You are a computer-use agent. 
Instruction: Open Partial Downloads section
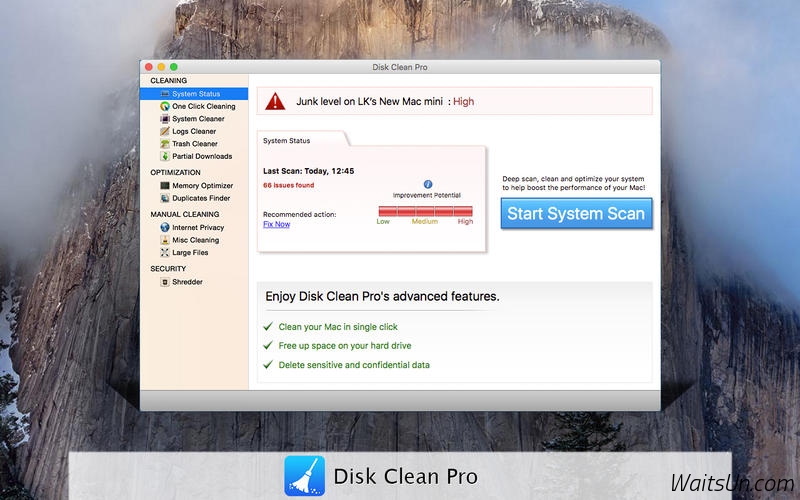(x=202, y=156)
